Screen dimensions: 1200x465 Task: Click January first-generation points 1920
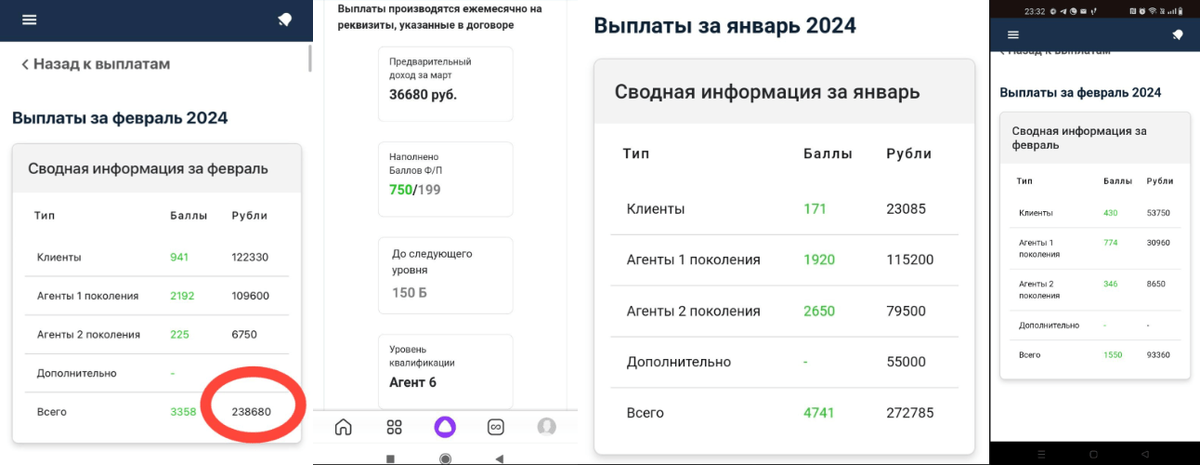819,260
